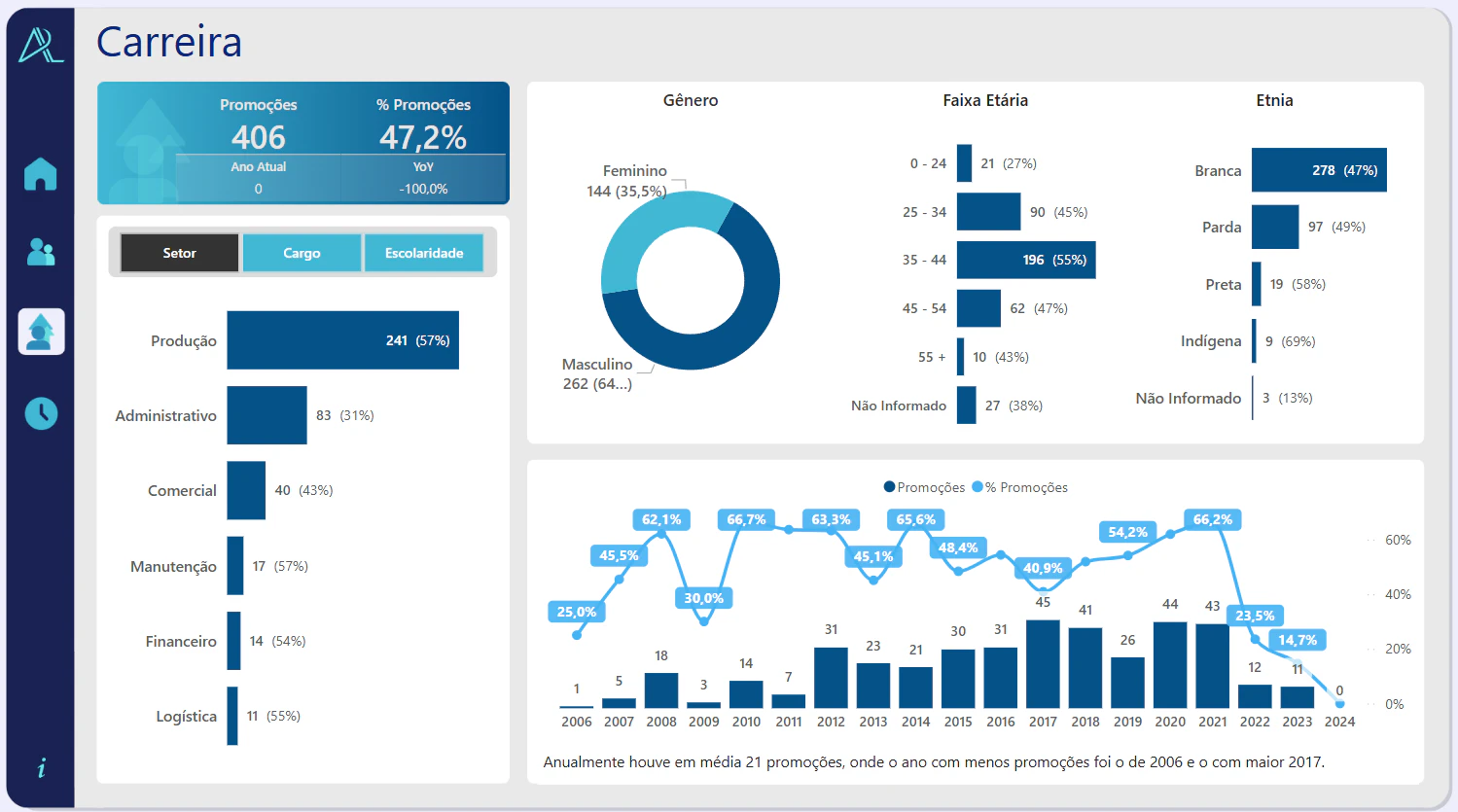
Task: Click the annual average promotions summary text
Action: 934,762
